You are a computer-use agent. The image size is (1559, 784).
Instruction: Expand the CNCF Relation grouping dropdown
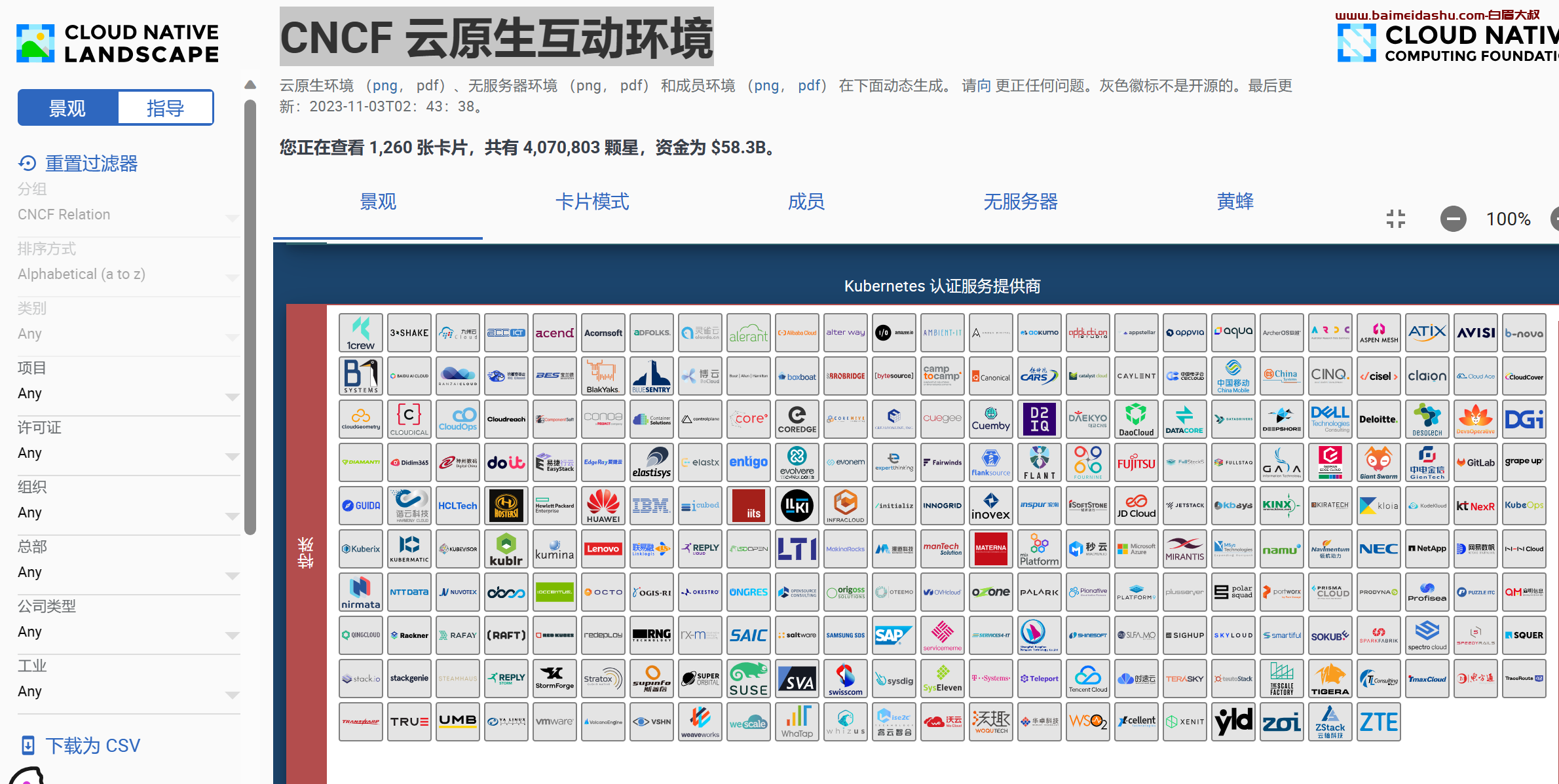[128, 215]
